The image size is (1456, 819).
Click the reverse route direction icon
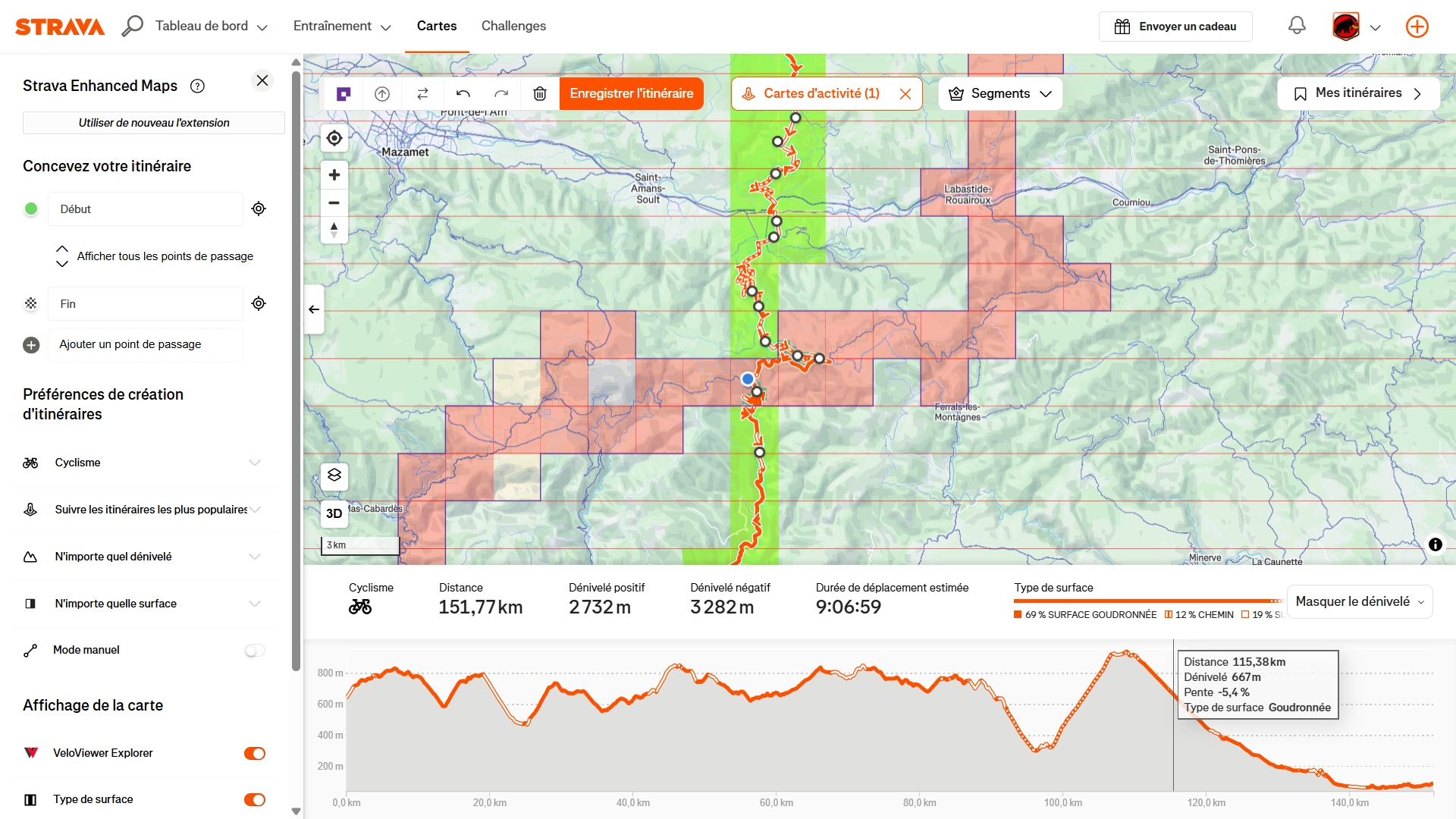pos(423,94)
